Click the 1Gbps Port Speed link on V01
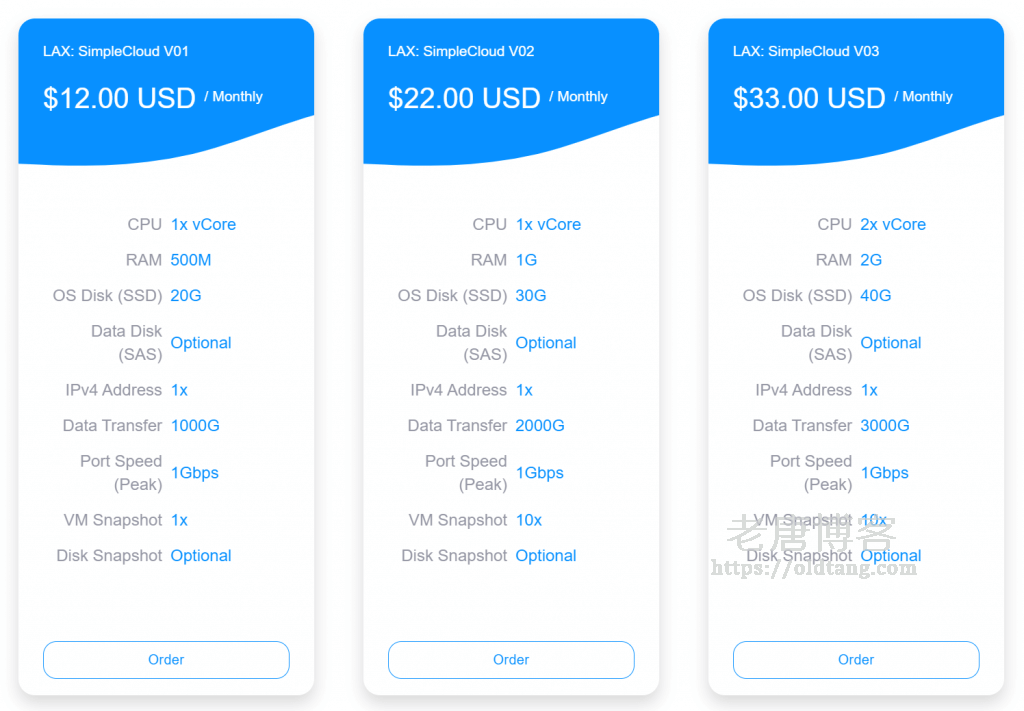1024x711 pixels. [194, 472]
